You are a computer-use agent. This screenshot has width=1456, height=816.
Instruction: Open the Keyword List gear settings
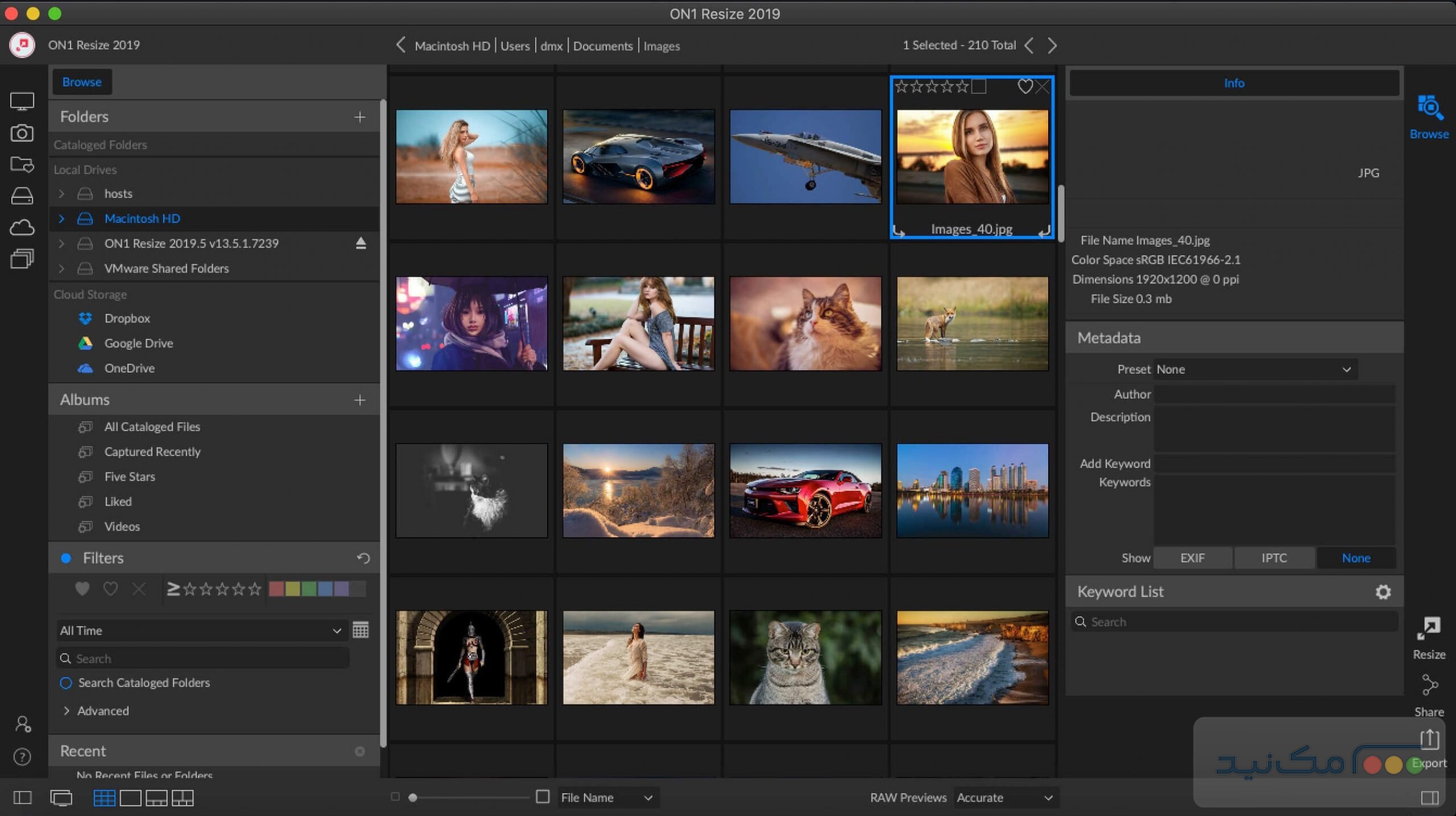1383,592
